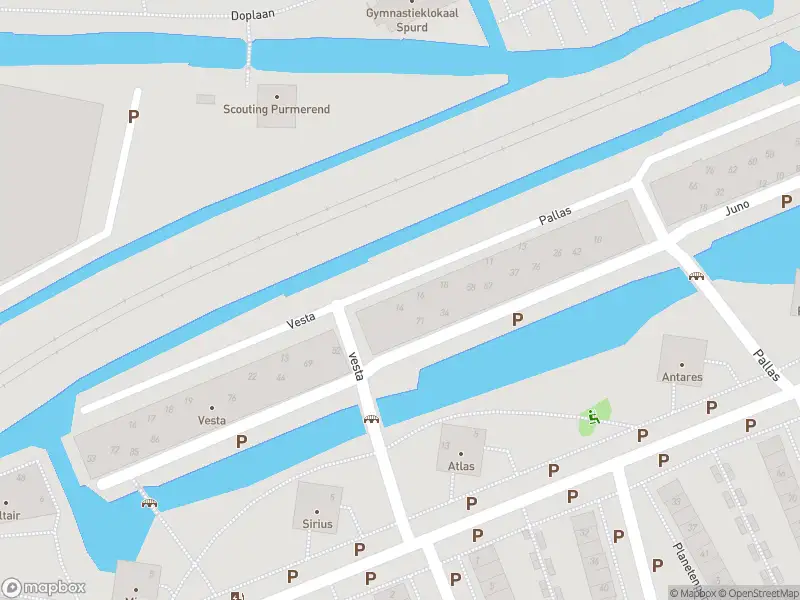Click the footbridge icon near Altair
This screenshot has width=800, height=600.
coord(149,504)
